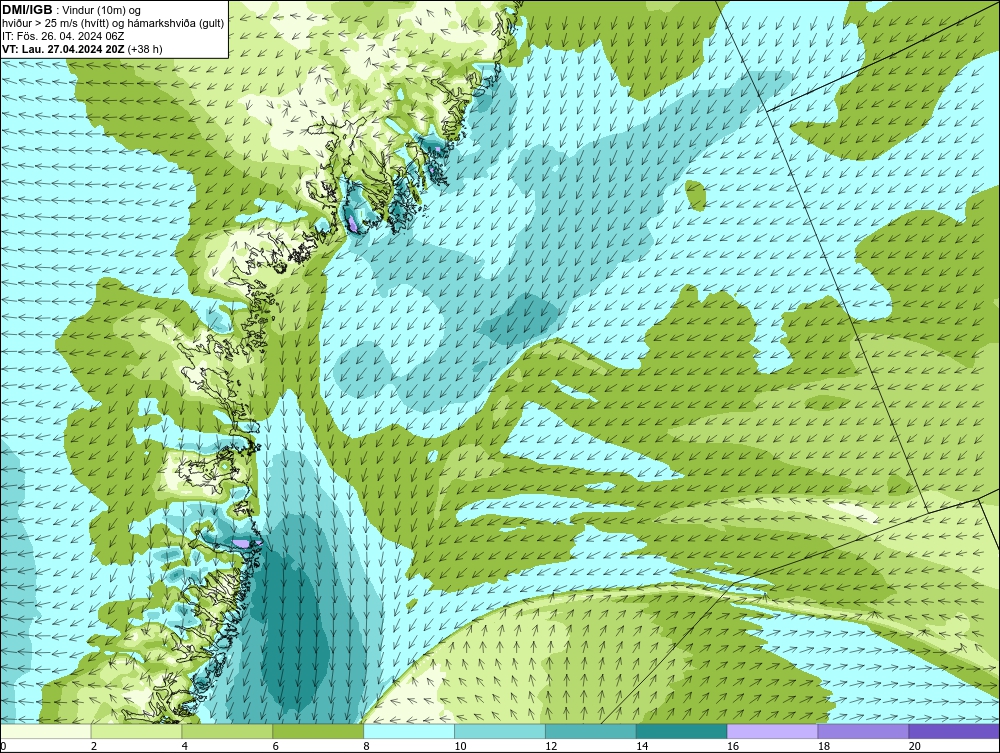
Task: Click the legend label '2'
Action: tap(94, 746)
